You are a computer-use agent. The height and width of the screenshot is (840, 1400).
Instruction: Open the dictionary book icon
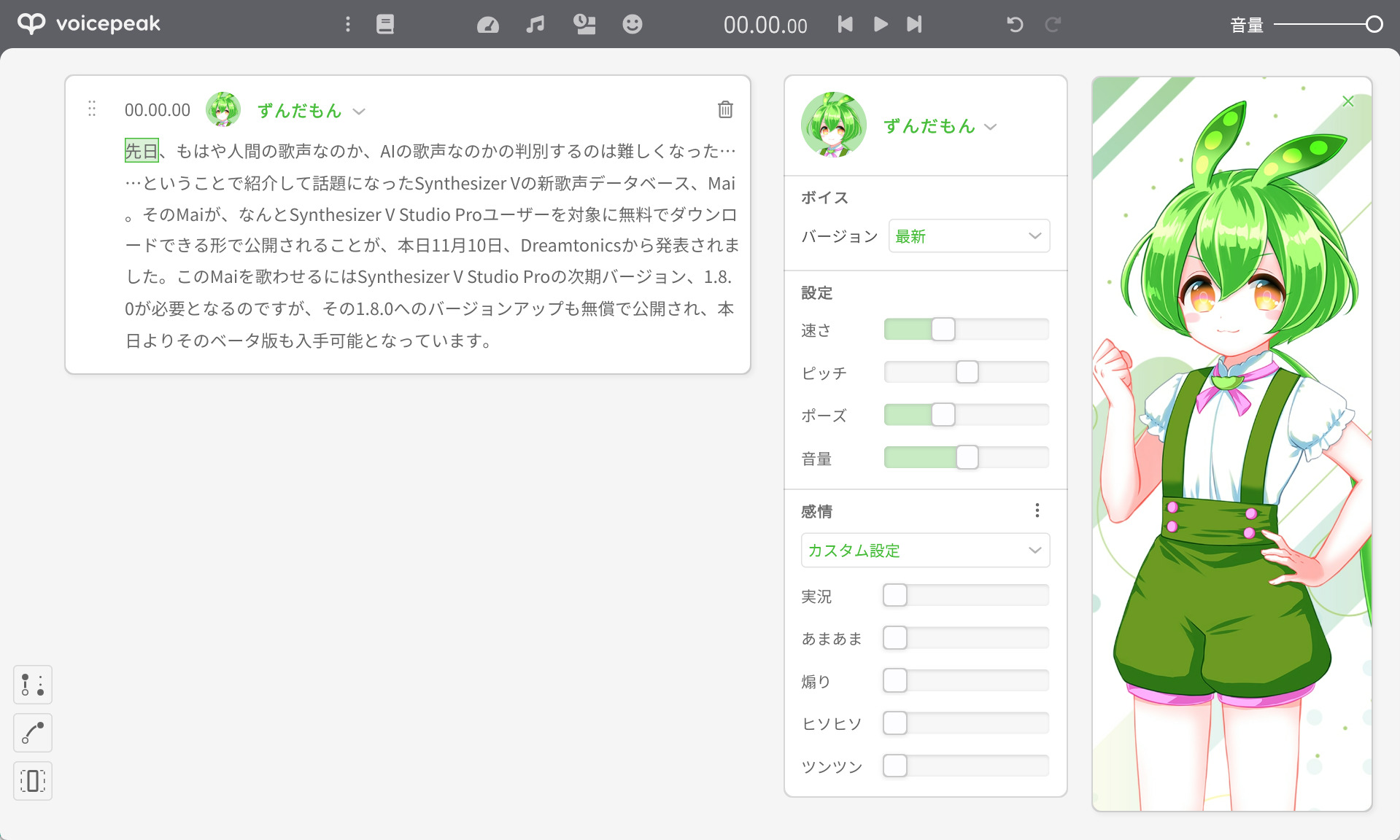385,24
